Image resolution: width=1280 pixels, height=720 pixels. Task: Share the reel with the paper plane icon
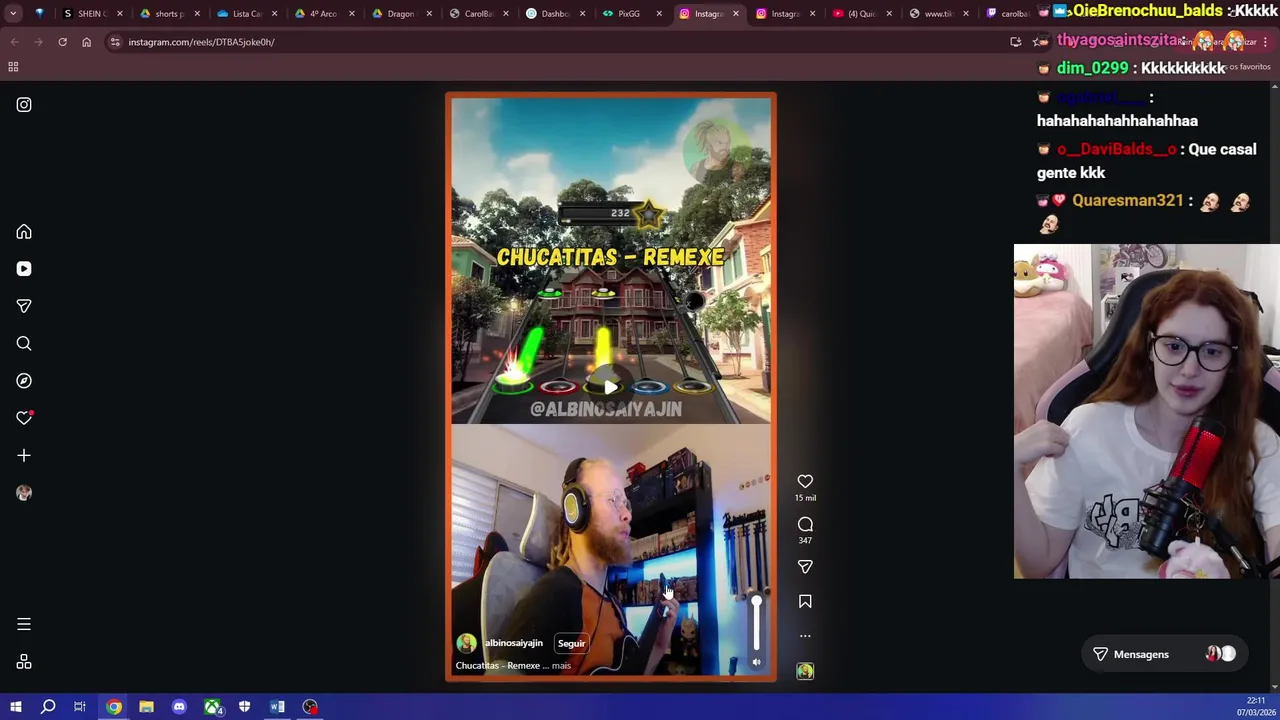pos(805,567)
